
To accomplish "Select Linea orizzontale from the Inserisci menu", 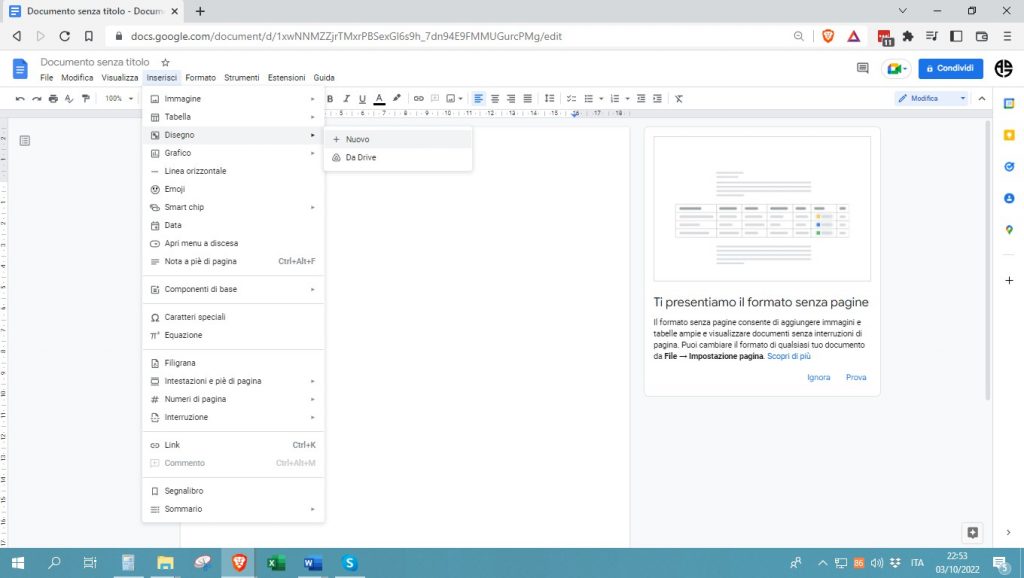I will (x=195, y=171).
